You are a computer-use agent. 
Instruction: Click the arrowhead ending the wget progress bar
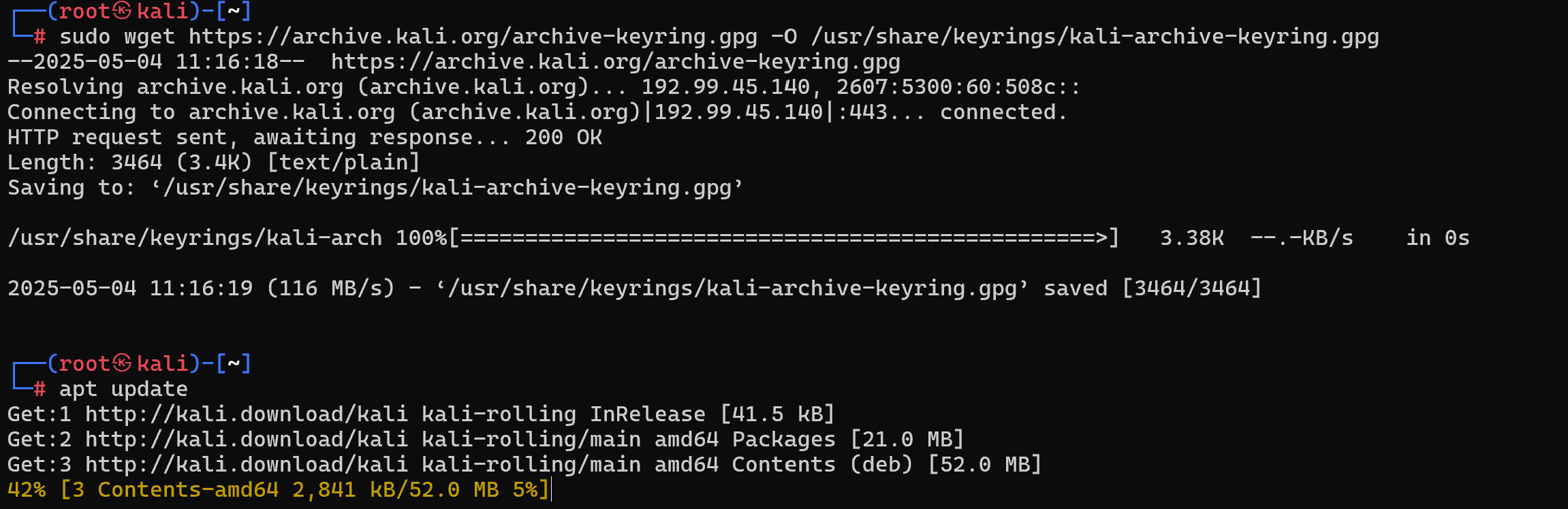[x=1101, y=238]
